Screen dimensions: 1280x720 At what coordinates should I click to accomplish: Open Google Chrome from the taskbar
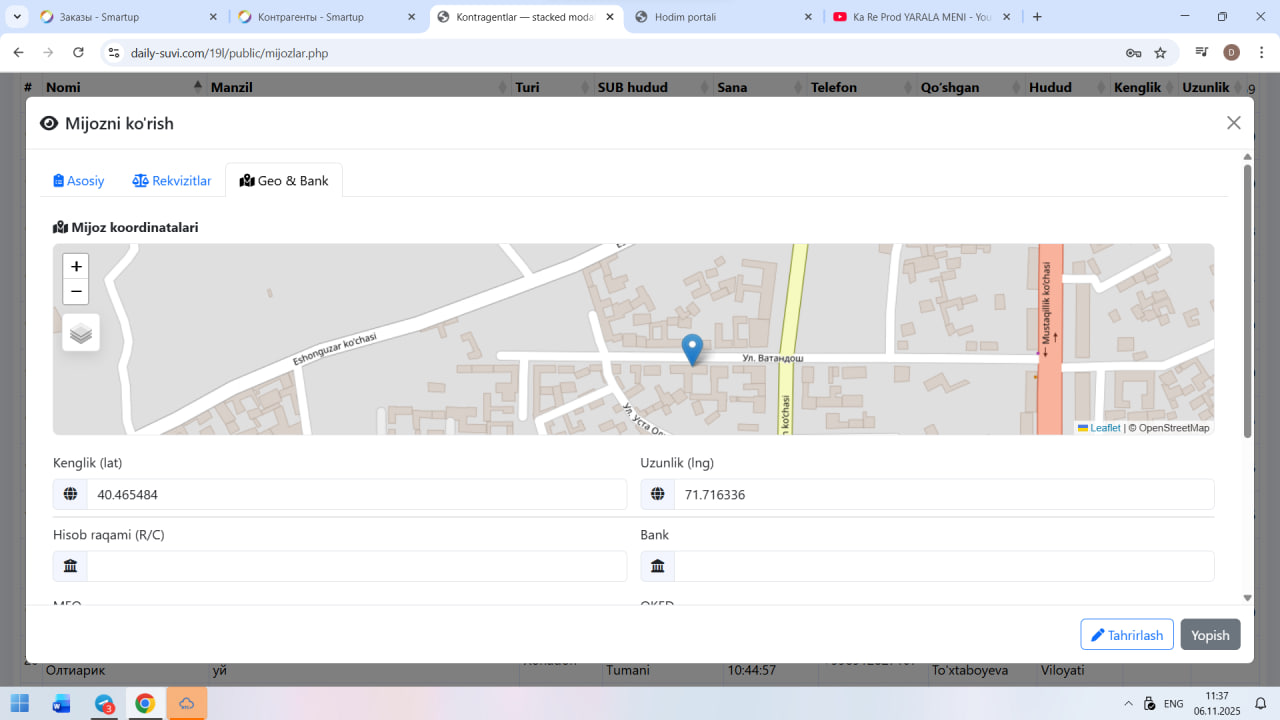click(x=145, y=703)
